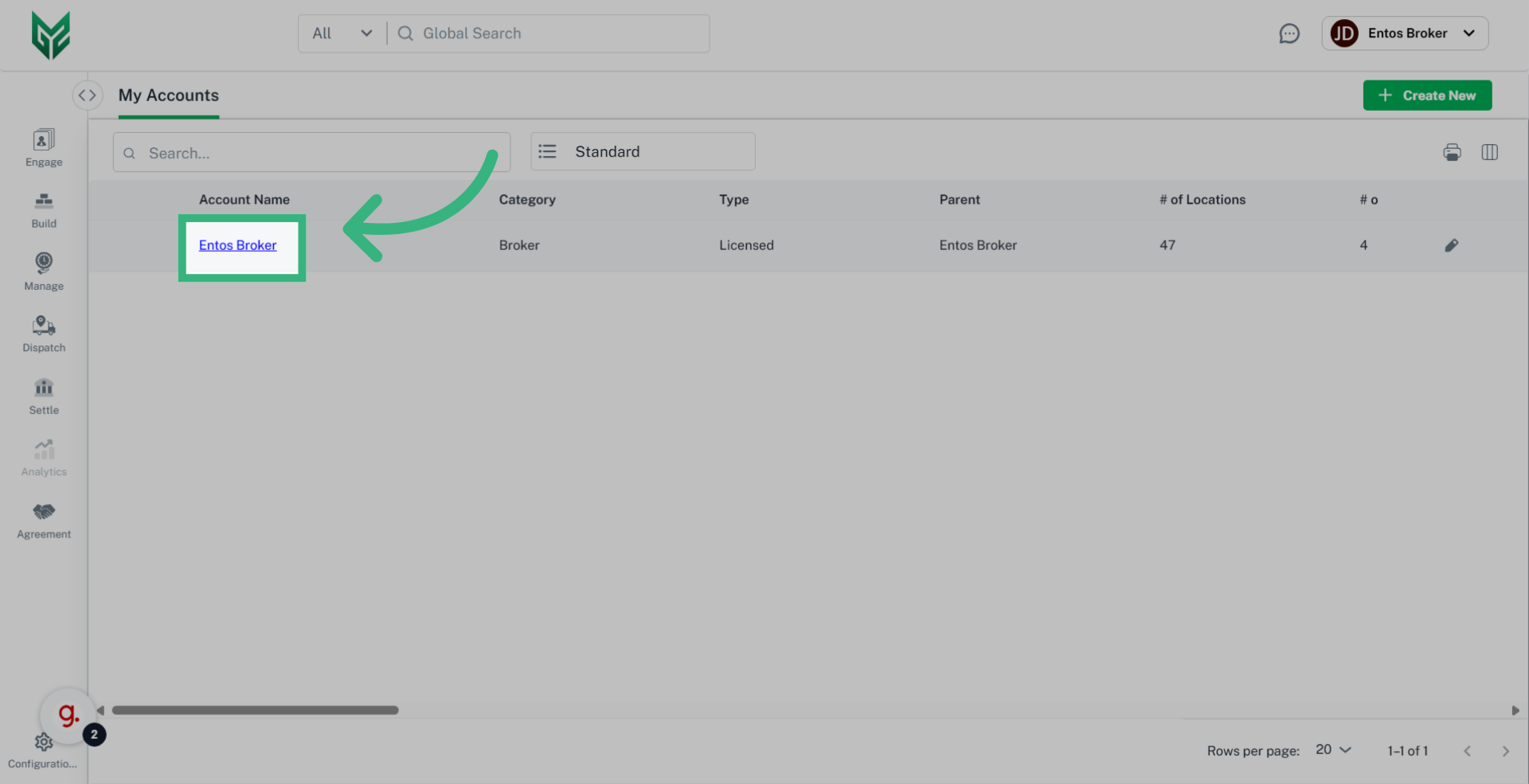This screenshot has width=1529, height=784.
Task: Select the Agreement sidebar icon
Action: click(43, 518)
